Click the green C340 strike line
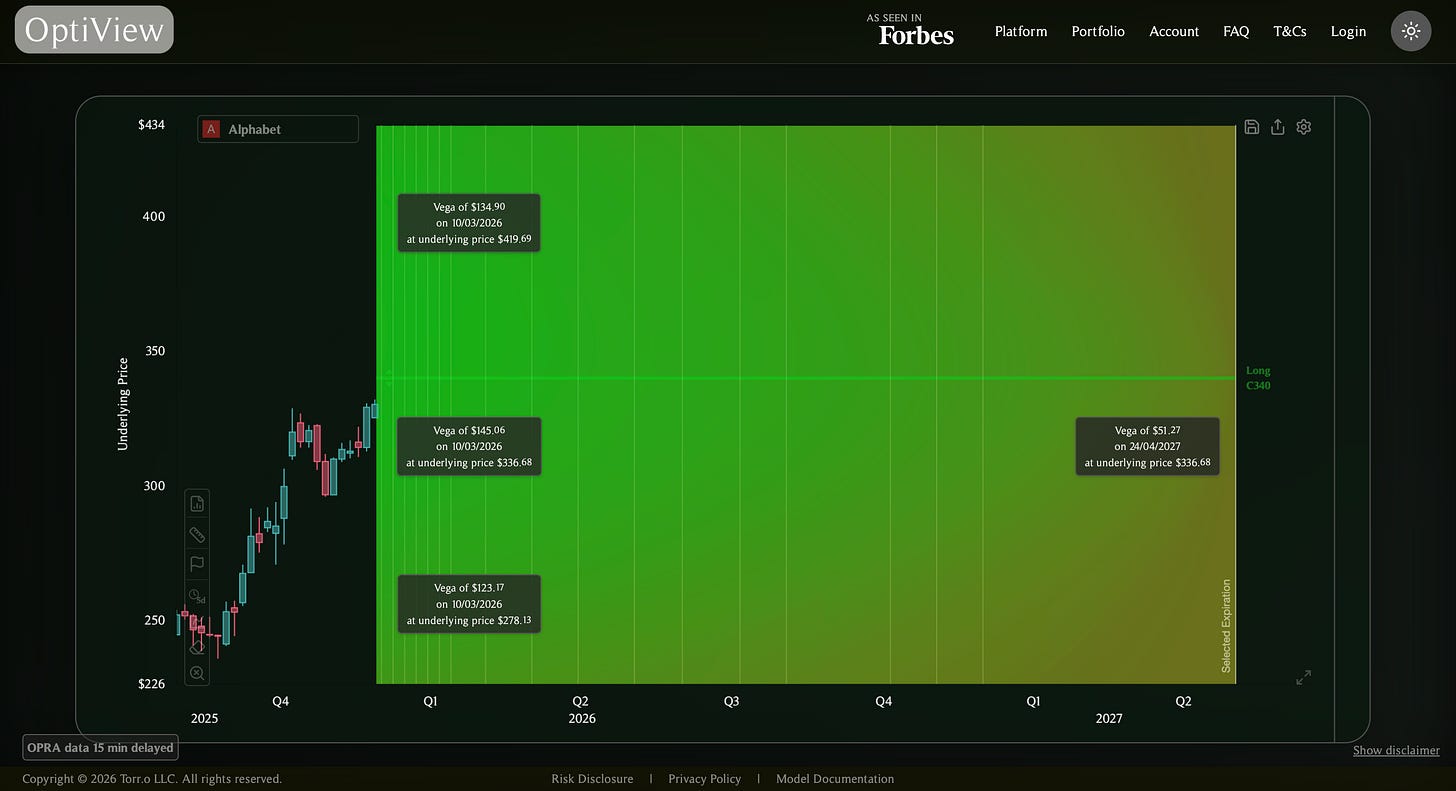This screenshot has width=1456, height=791. (806, 378)
